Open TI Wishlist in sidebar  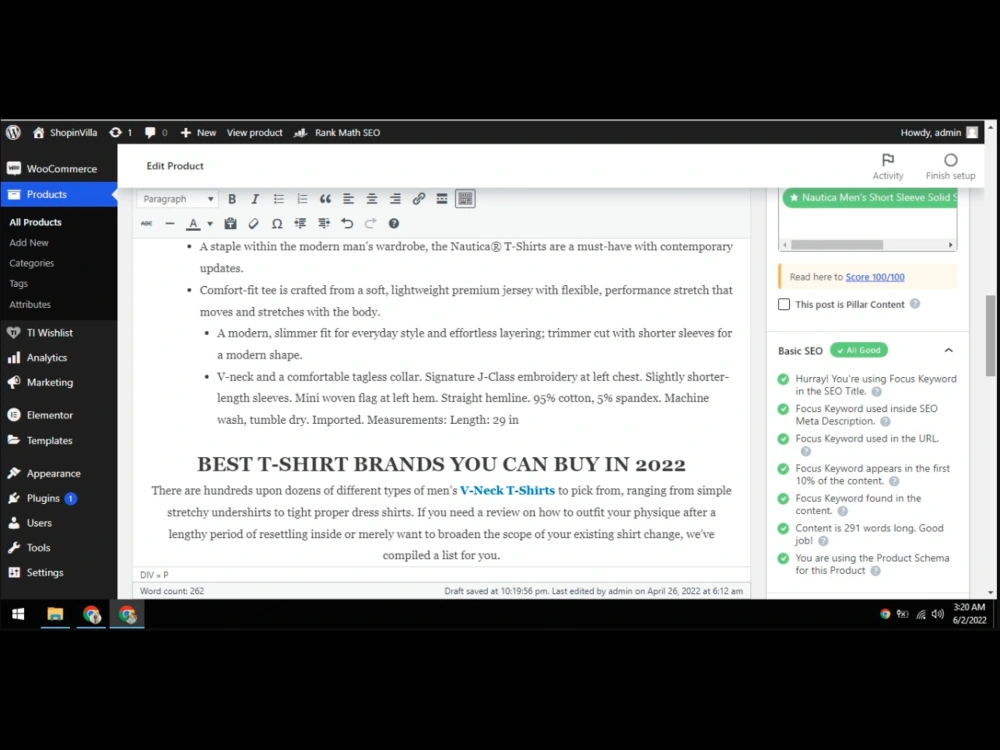point(59,332)
